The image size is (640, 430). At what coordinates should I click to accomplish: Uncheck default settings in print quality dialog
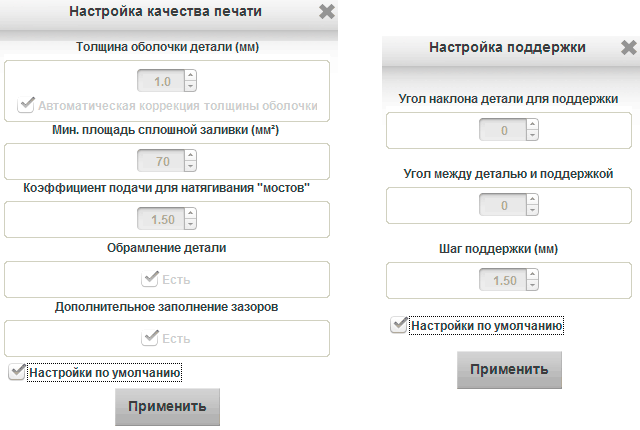click(17, 372)
